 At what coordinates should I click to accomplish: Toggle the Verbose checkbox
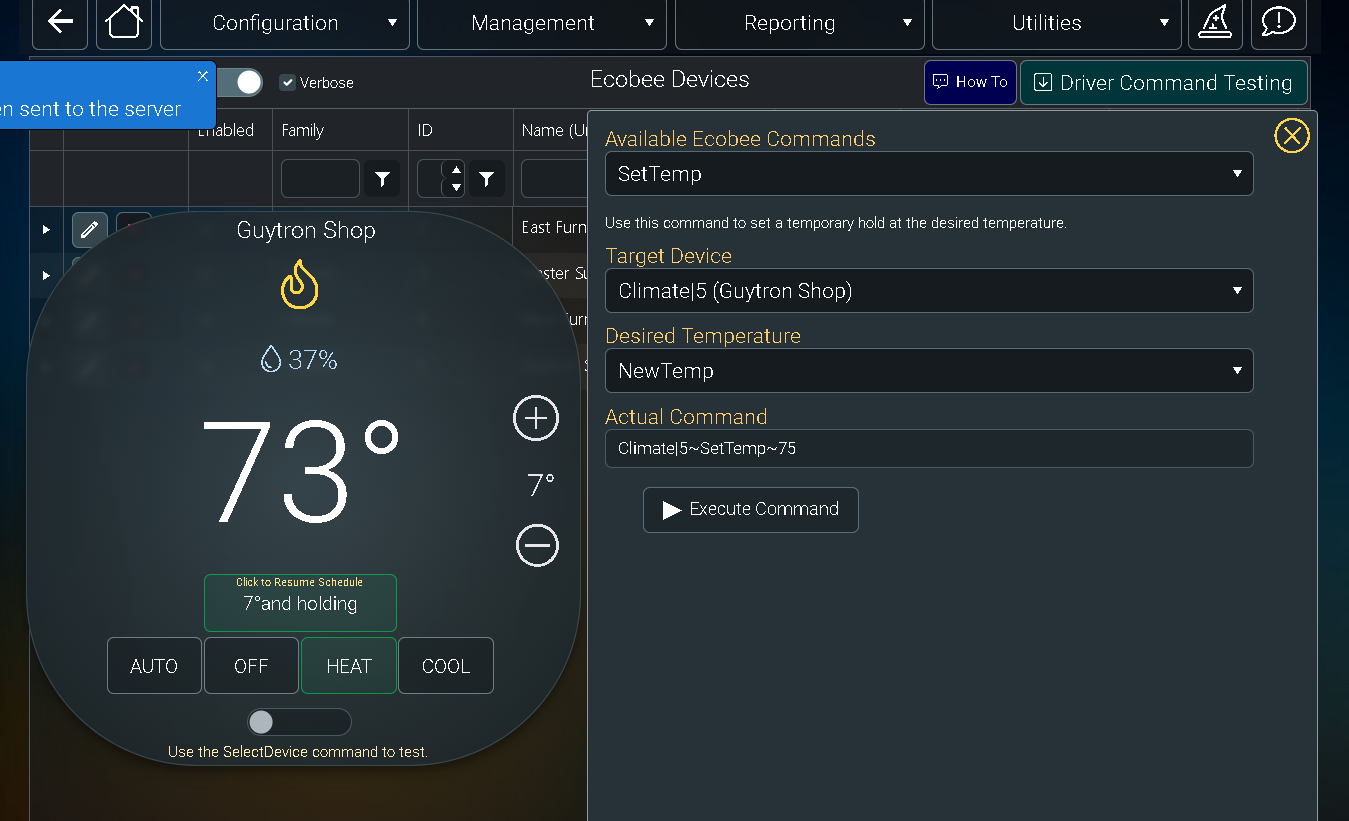(x=287, y=82)
